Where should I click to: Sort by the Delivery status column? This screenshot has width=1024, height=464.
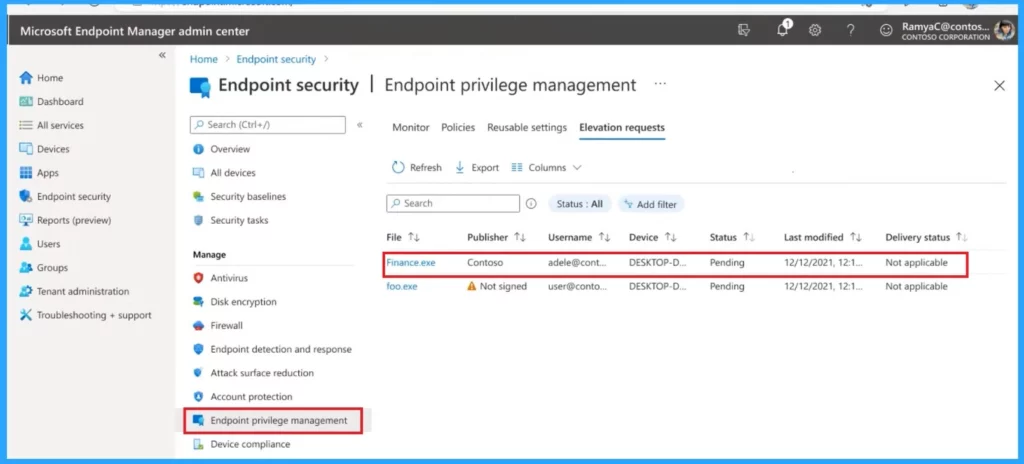click(926, 237)
